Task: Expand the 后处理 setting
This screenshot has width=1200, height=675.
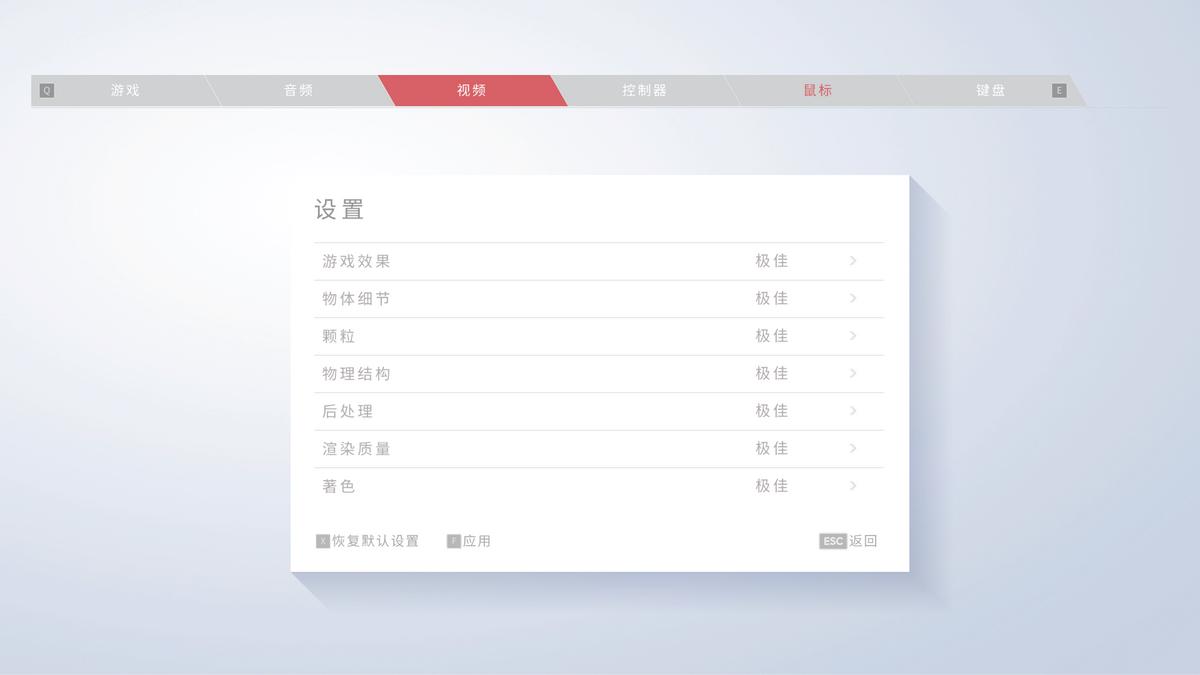Action: click(853, 411)
